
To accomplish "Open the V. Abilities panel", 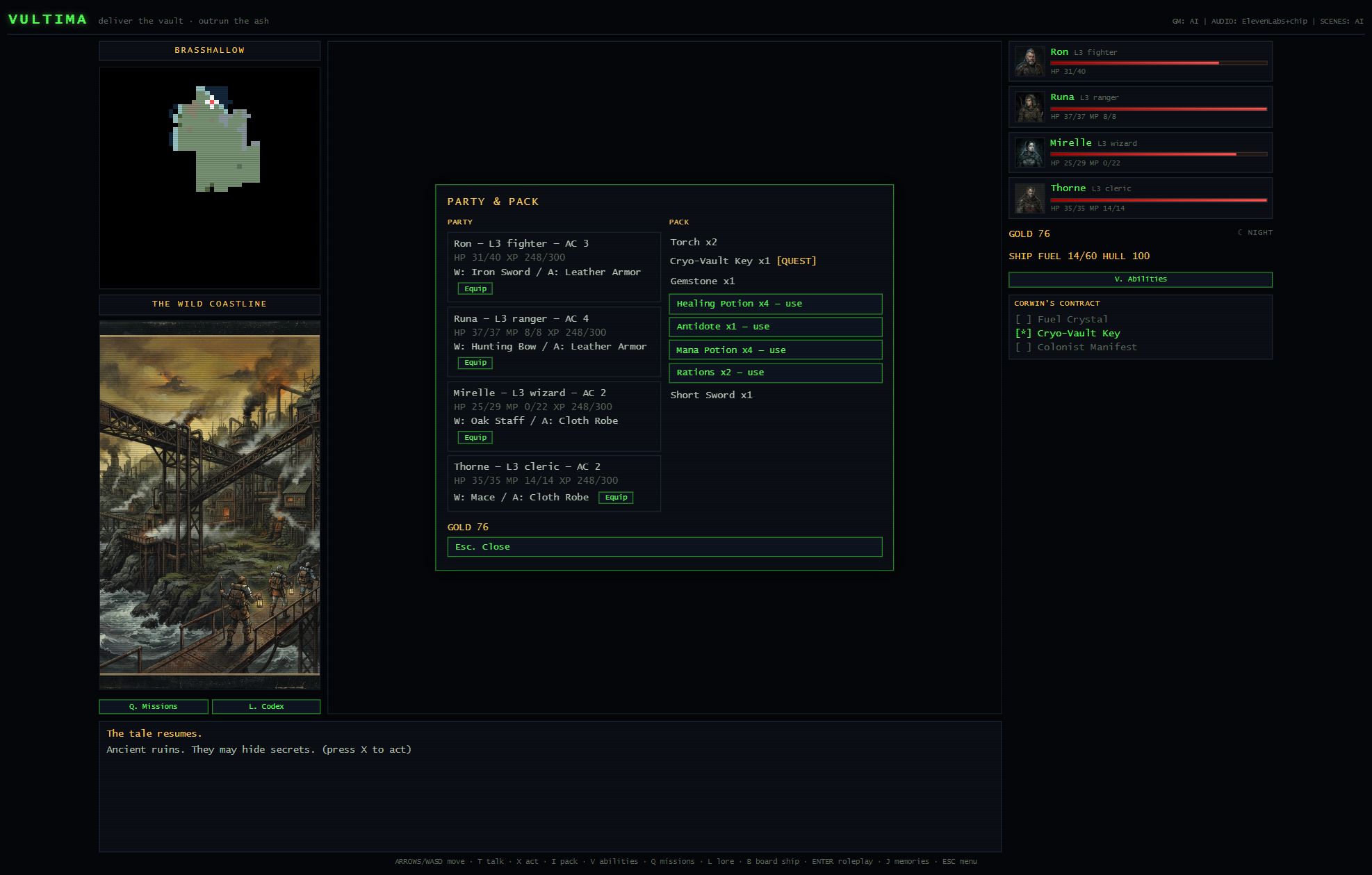I will pyautogui.click(x=1141, y=279).
